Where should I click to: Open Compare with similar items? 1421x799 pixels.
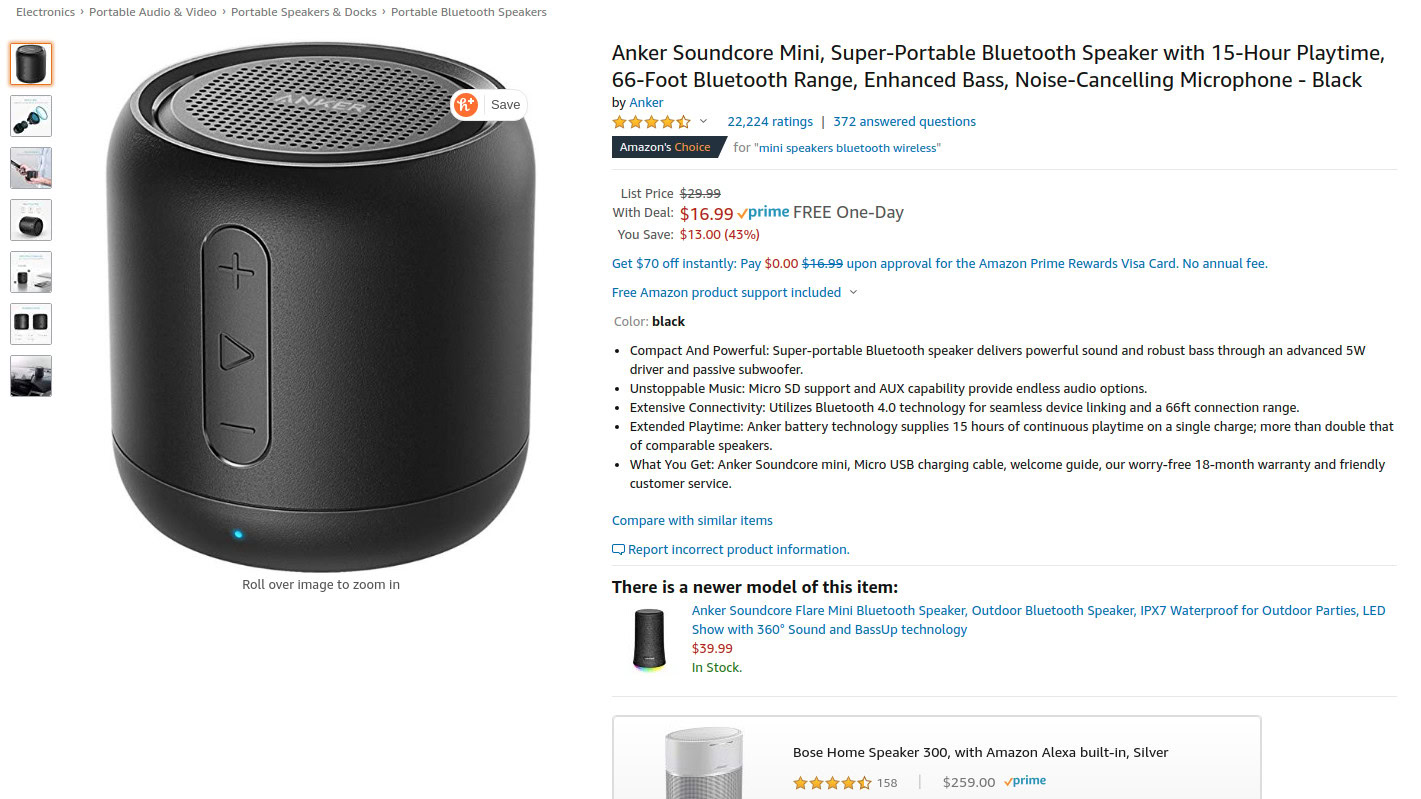pyautogui.click(x=692, y=521)
